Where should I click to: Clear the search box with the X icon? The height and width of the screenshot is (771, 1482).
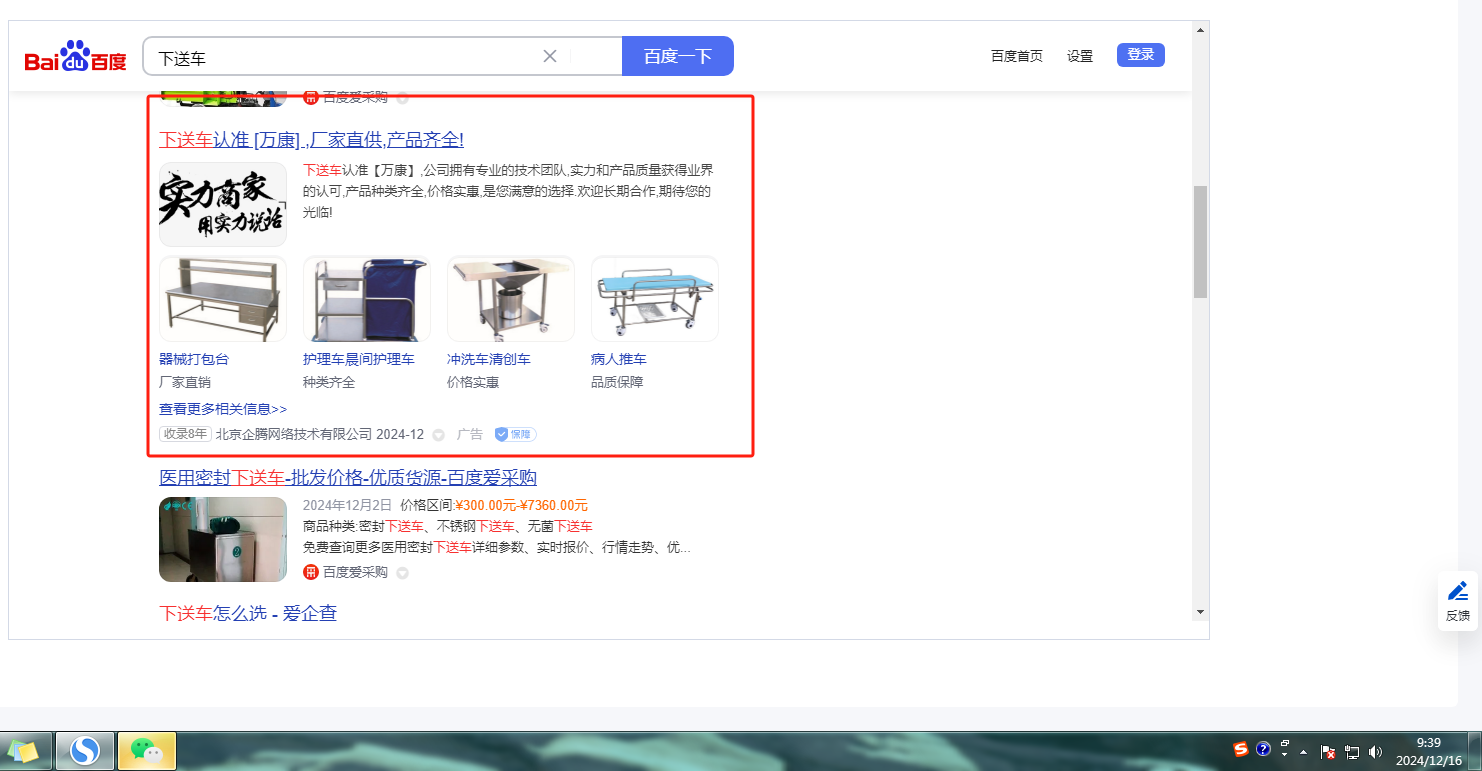pyautogui.click(x=549, y=56)
